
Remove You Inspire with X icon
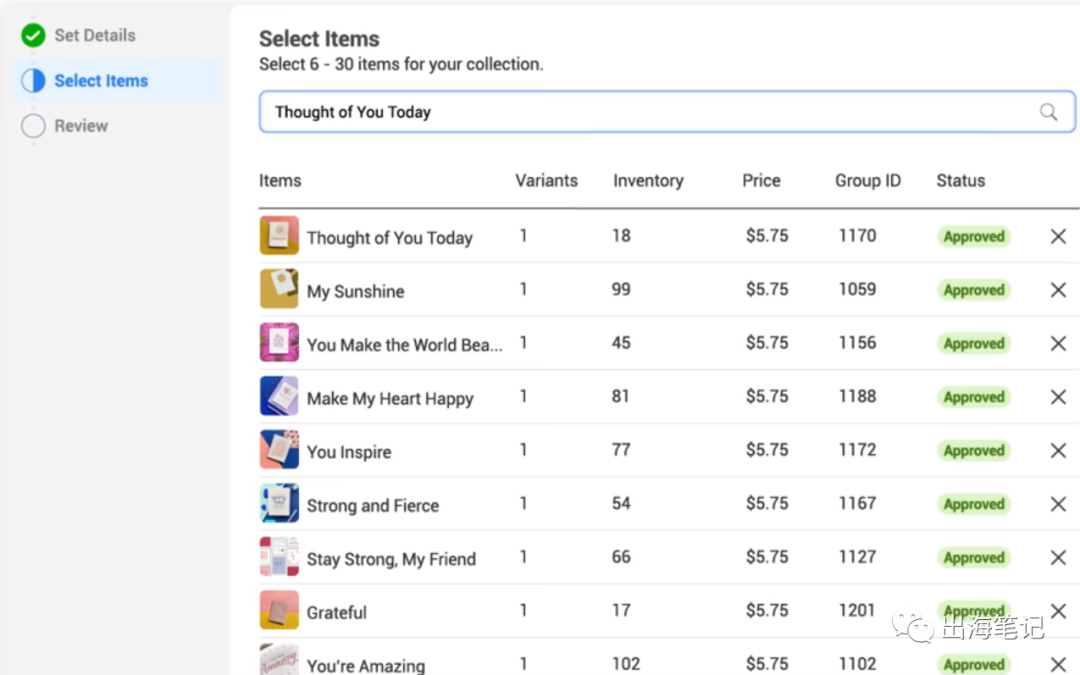pos(1058,451)
